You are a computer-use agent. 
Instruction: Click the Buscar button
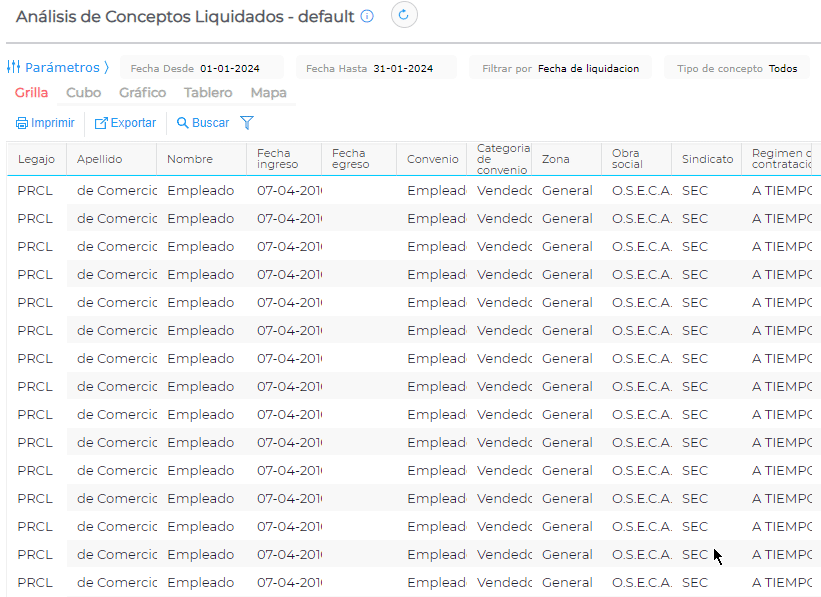[x=203, y=123]
